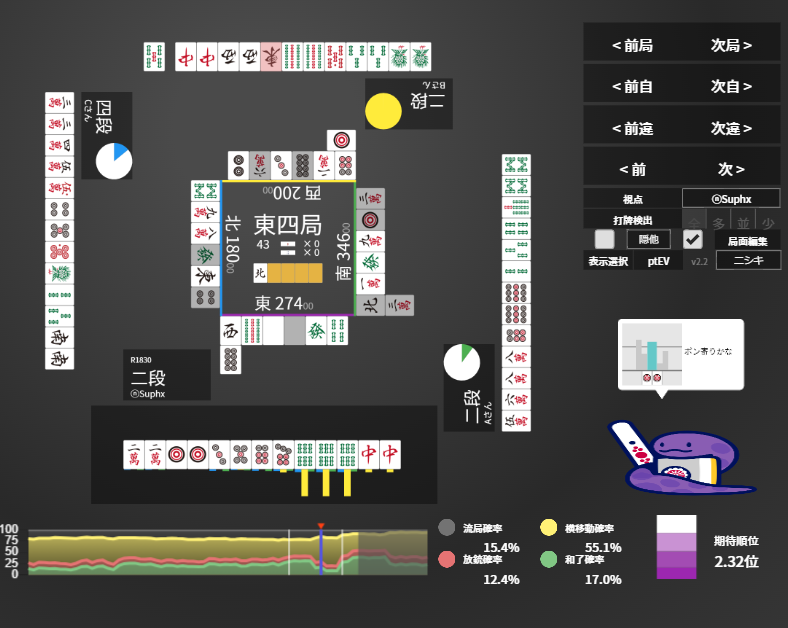
Task: Click 西 tile in Suphx's discards
Action: point(231,331)
